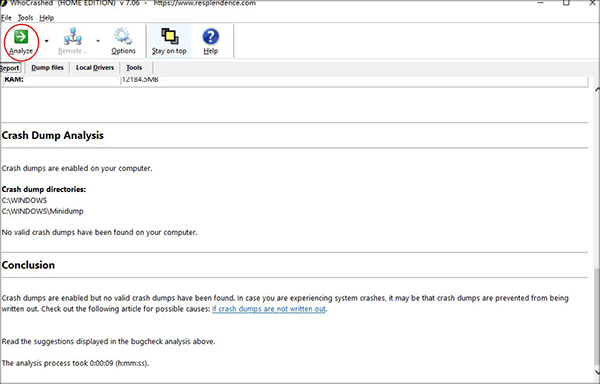Switch to the Local Drivers tab
Viewport: 600px width, 384px height.
[95, 68]
